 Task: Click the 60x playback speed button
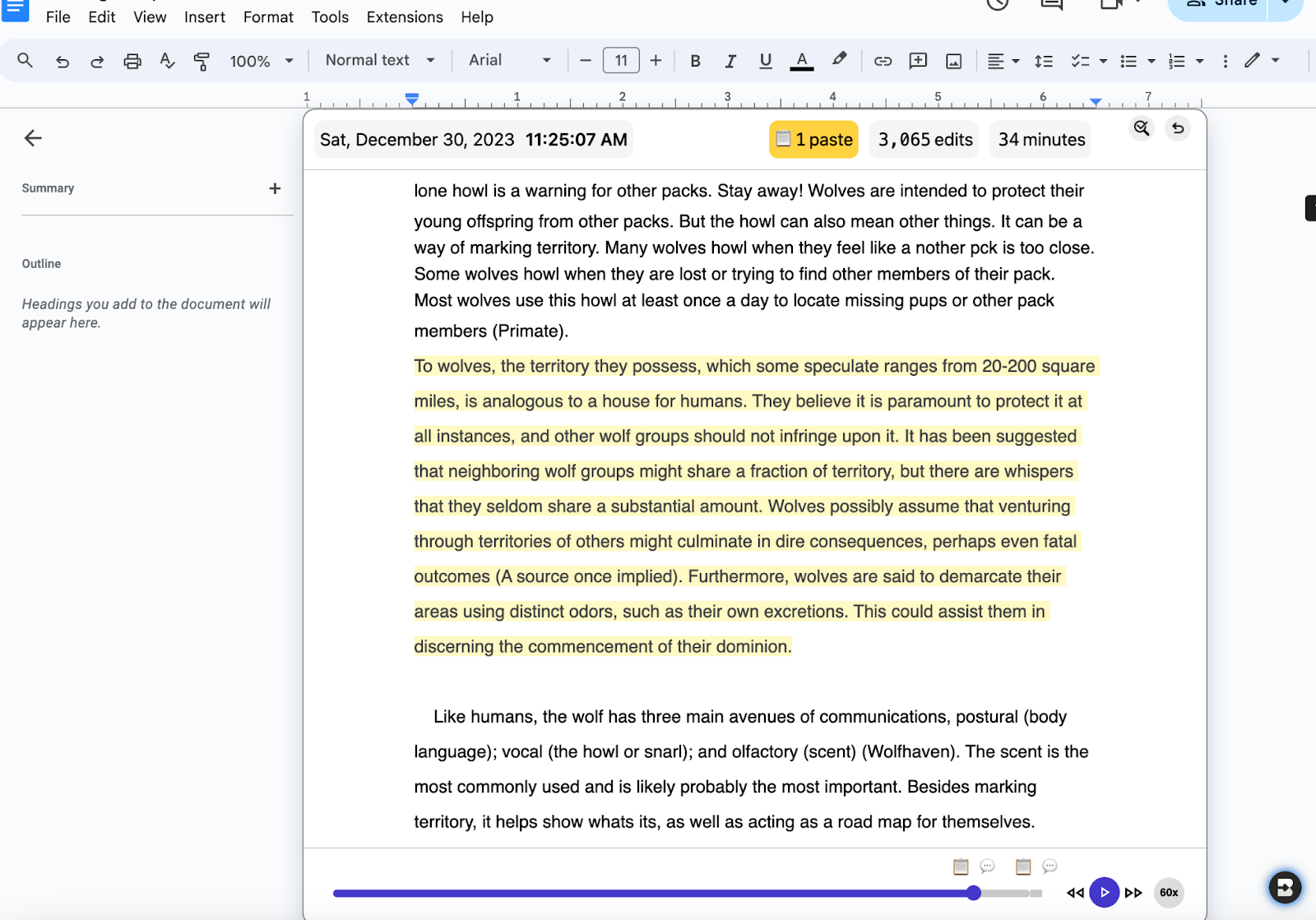pos(1168,892)
